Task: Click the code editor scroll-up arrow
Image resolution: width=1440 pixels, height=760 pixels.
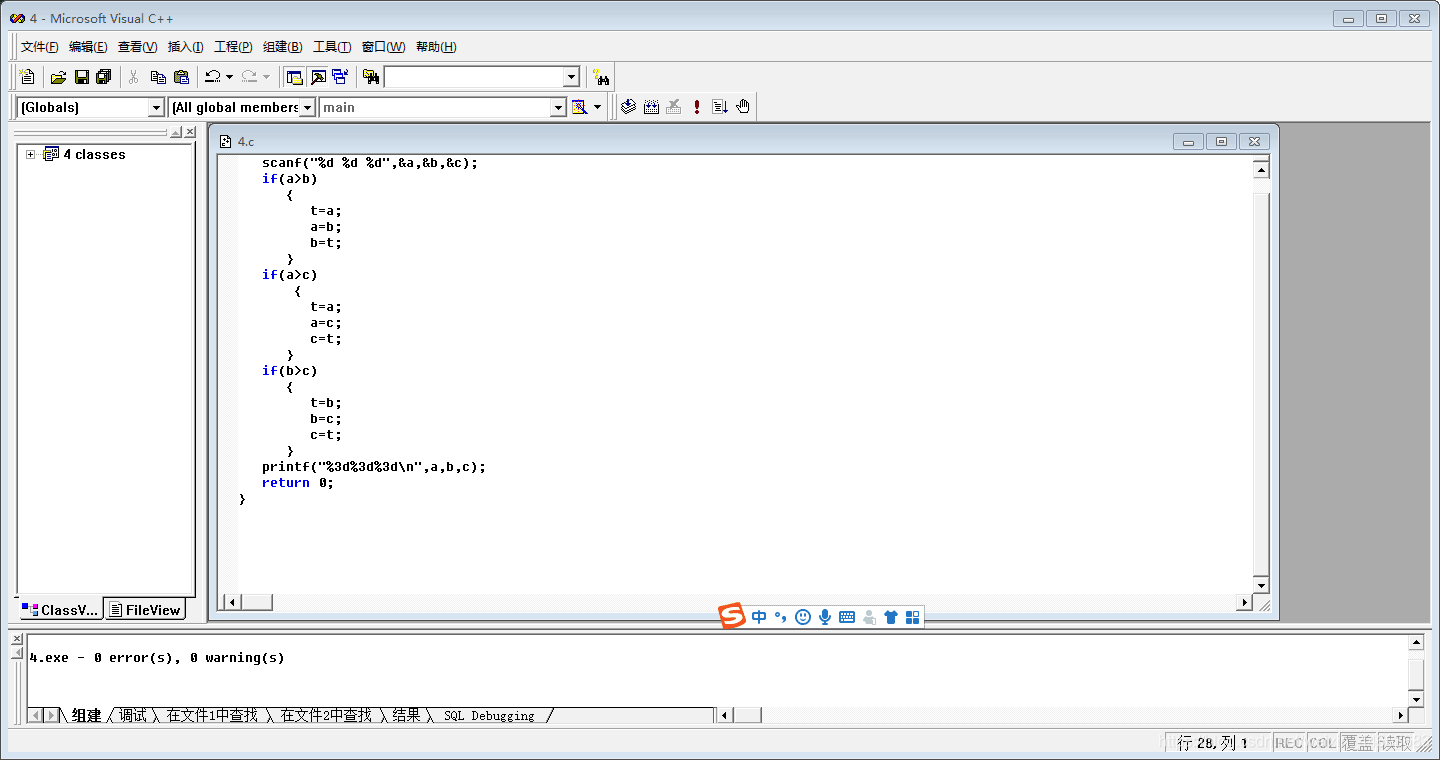Action: (1261, 170)
